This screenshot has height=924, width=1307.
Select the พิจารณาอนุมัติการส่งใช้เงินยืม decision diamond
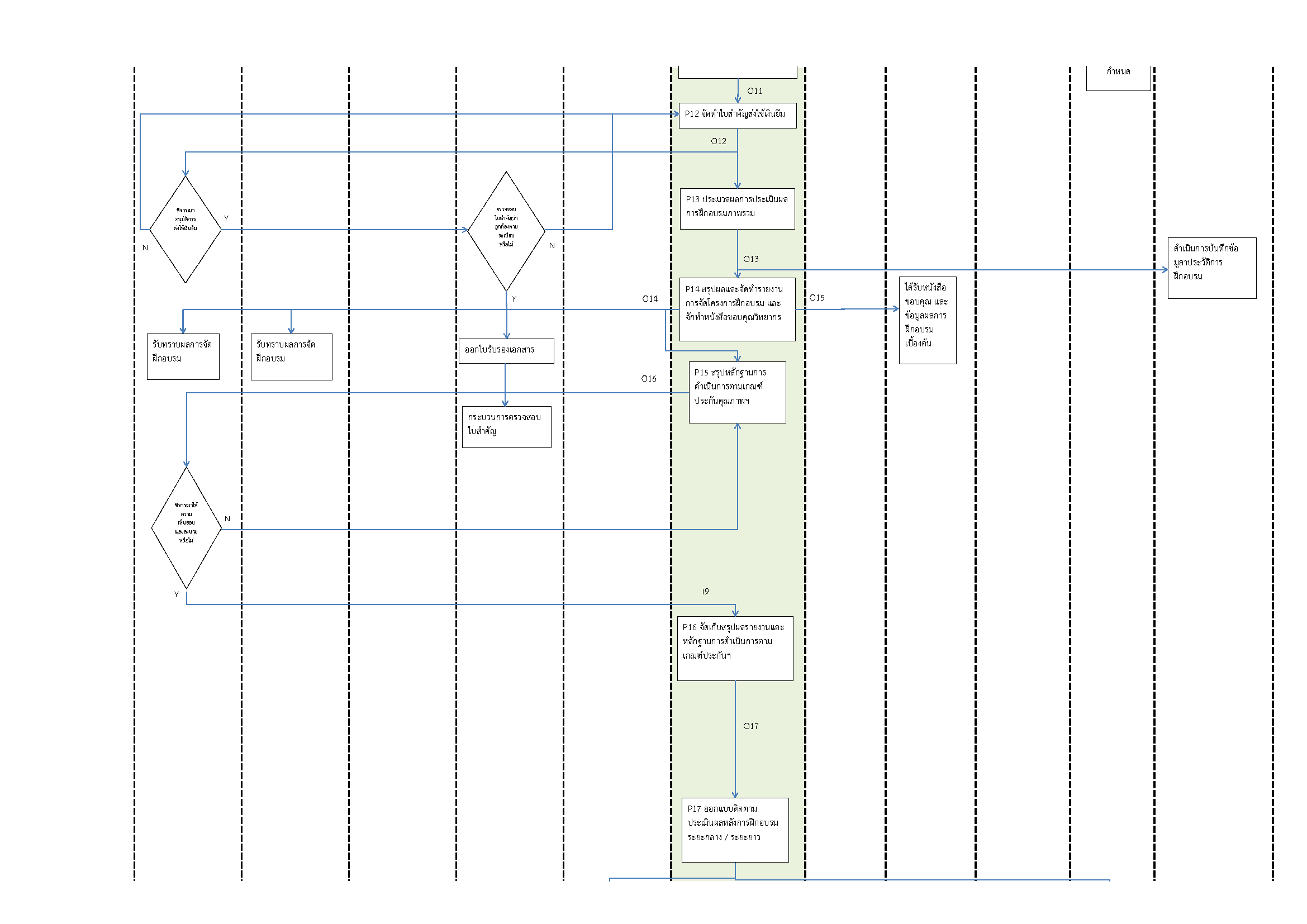point(185,229)
